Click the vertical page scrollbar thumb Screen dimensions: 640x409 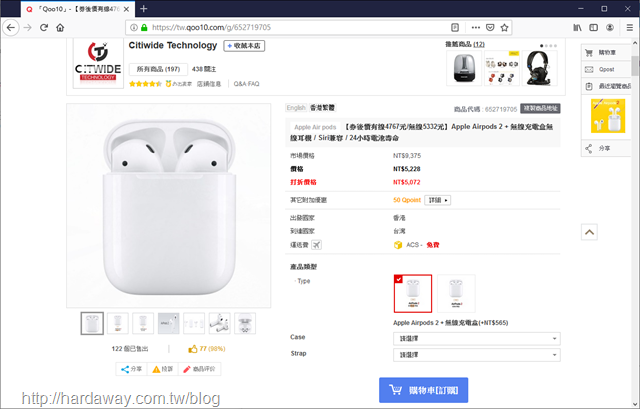click(x=635, y=65)
